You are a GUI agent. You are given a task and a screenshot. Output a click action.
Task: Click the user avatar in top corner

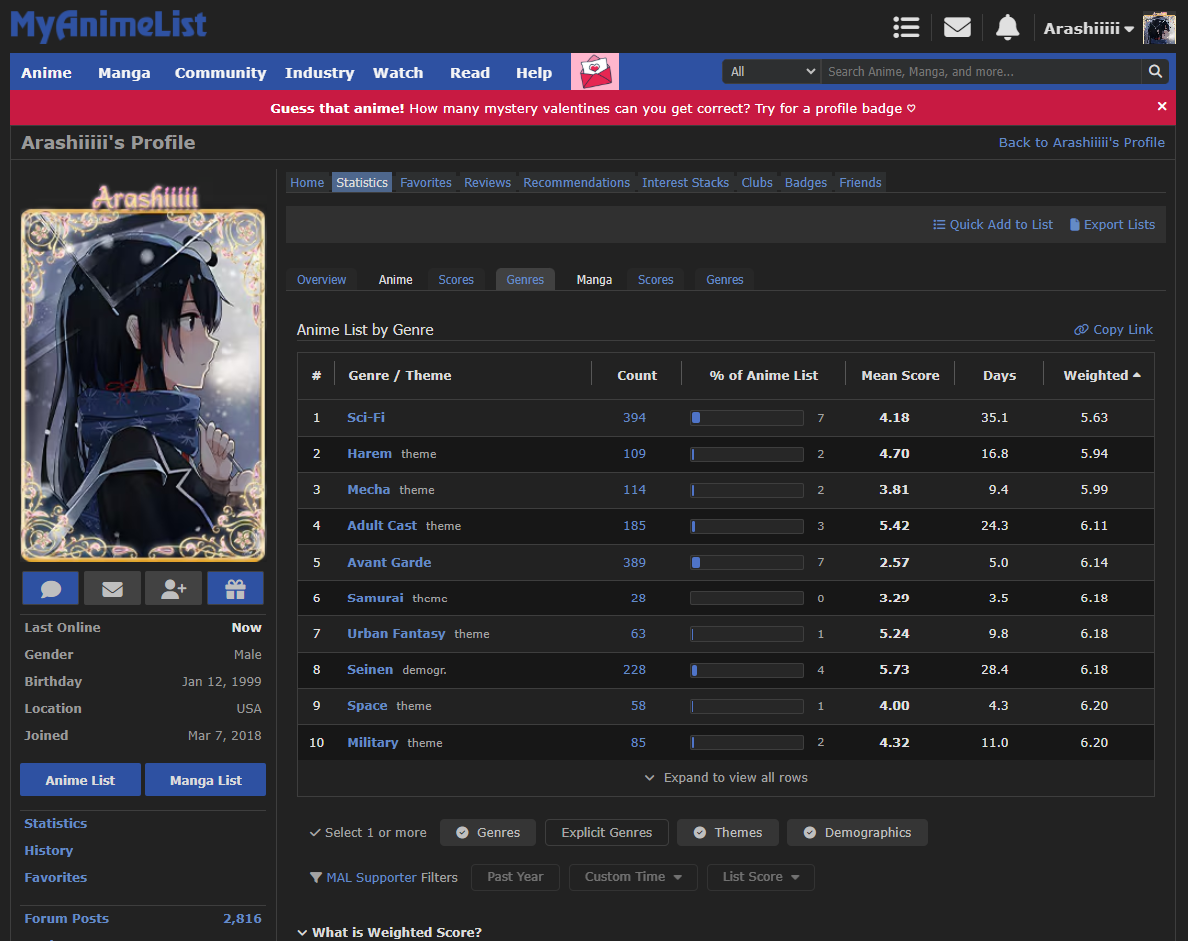[1158, 29]
